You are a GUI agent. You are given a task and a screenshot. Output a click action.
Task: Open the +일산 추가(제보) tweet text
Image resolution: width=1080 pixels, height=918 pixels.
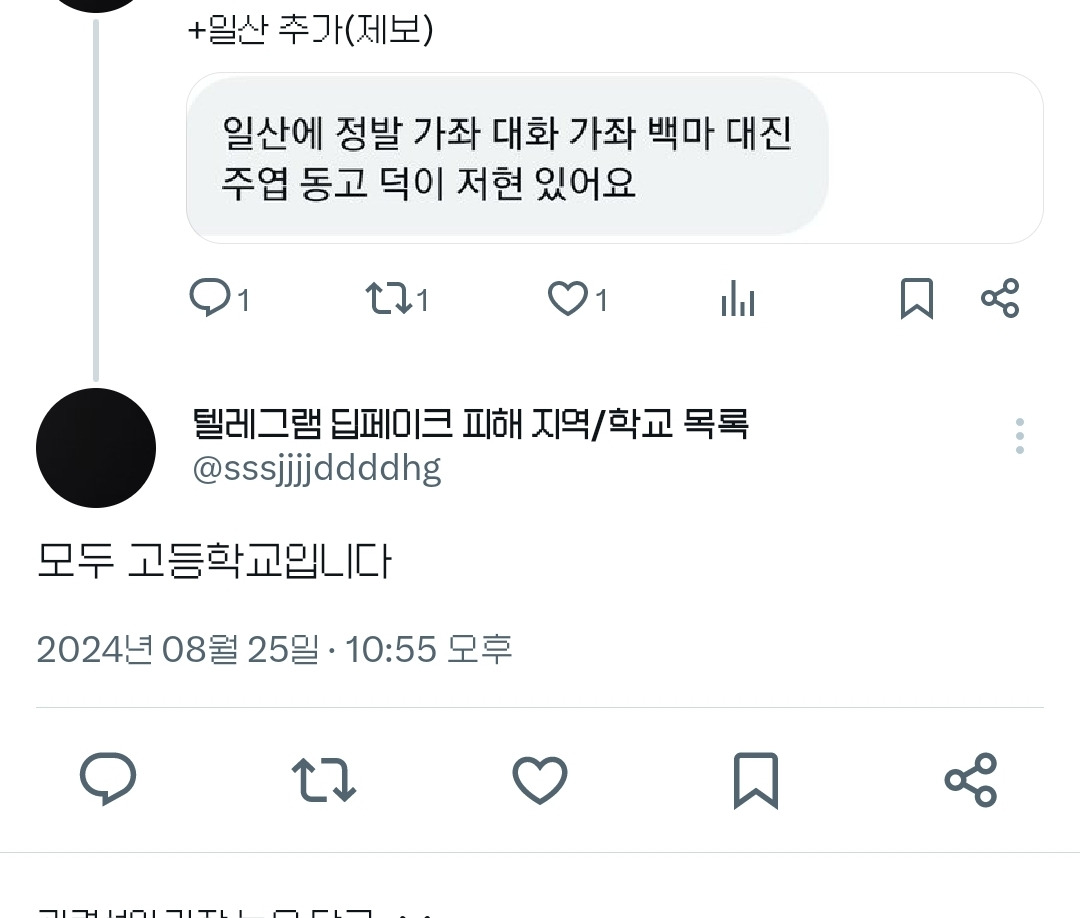(310, 30)
